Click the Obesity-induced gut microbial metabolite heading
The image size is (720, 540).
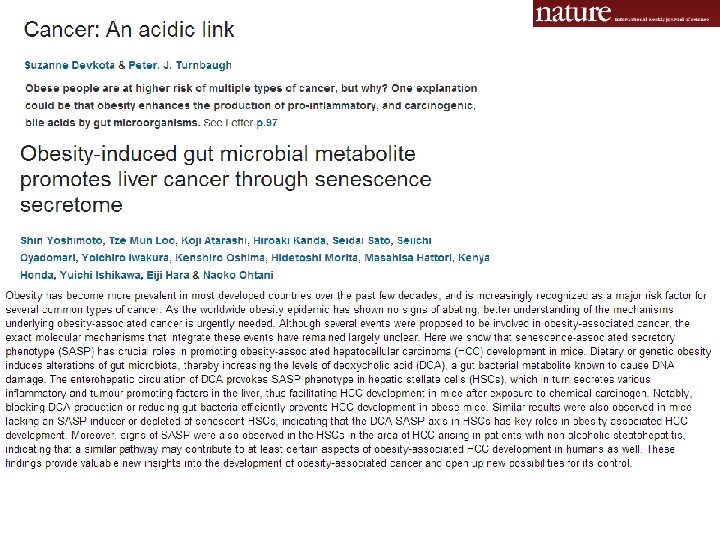[225, 179]
